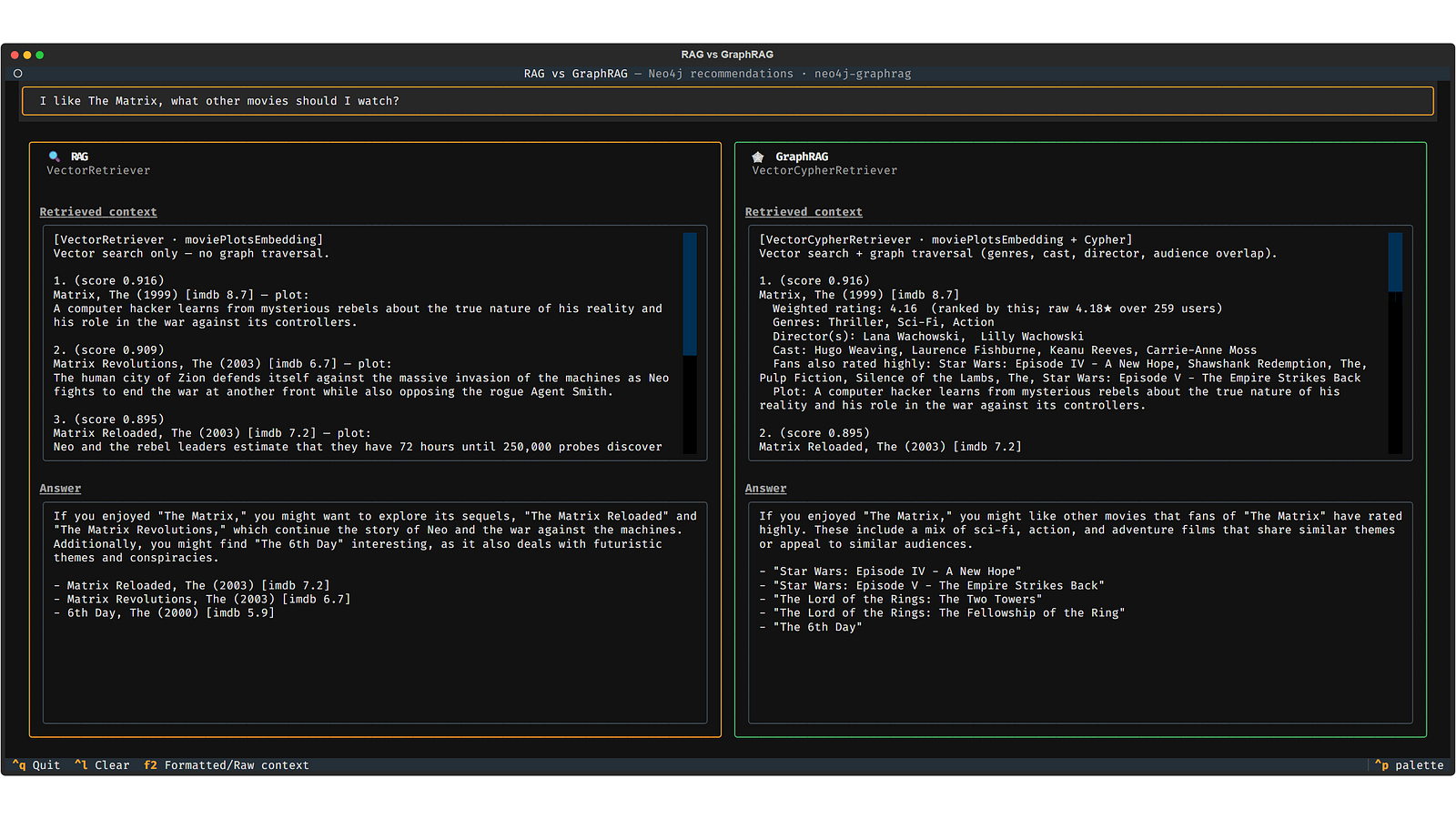Focus the movie question input field
This screenshot has height=819, width=1456.
pos(727,101)
